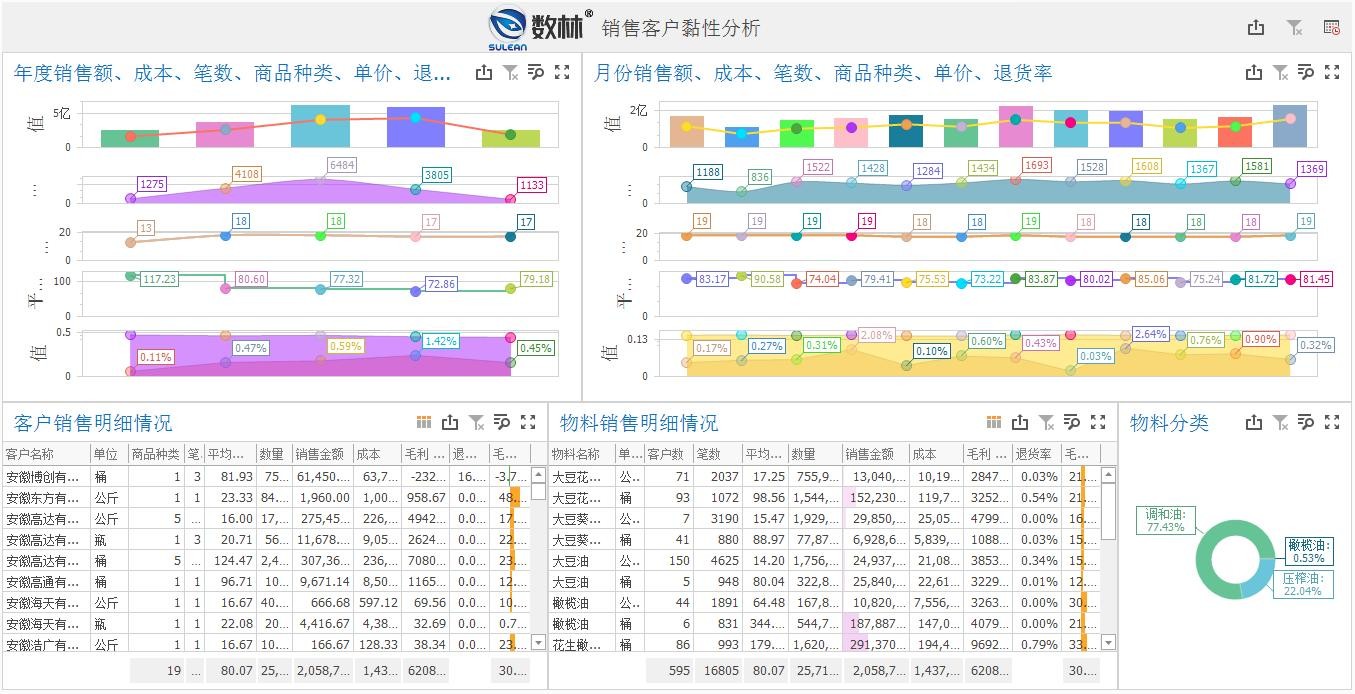Clear filter on customer sales detail grid

pos(477,422)
